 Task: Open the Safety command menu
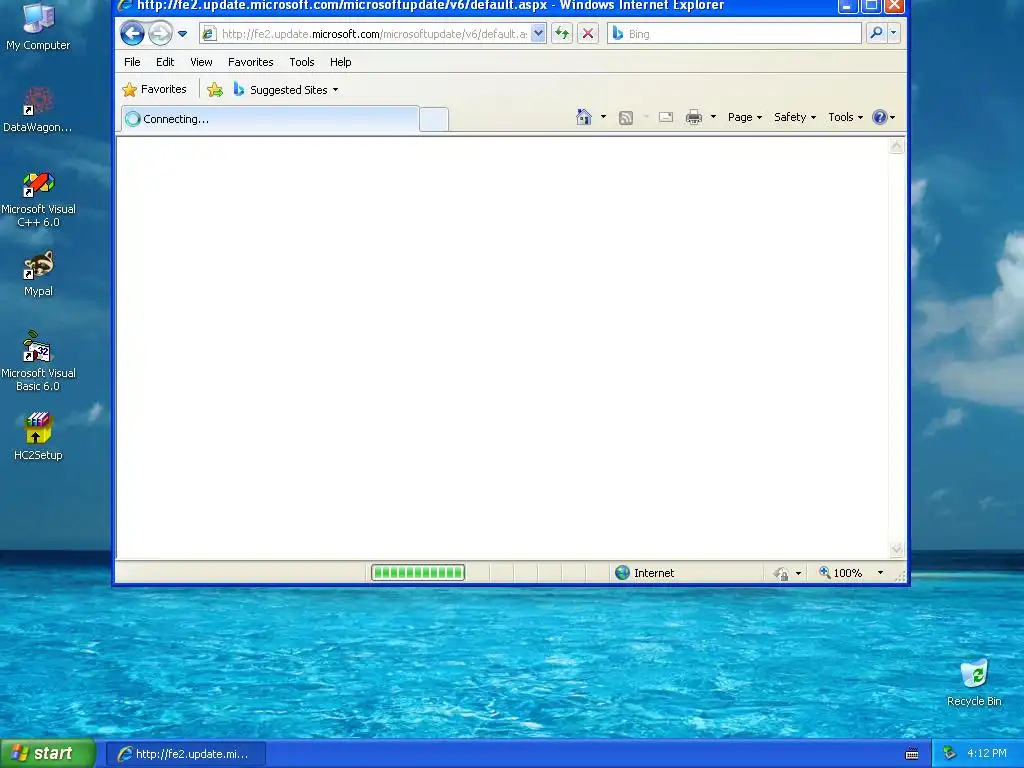pos(795,117)
